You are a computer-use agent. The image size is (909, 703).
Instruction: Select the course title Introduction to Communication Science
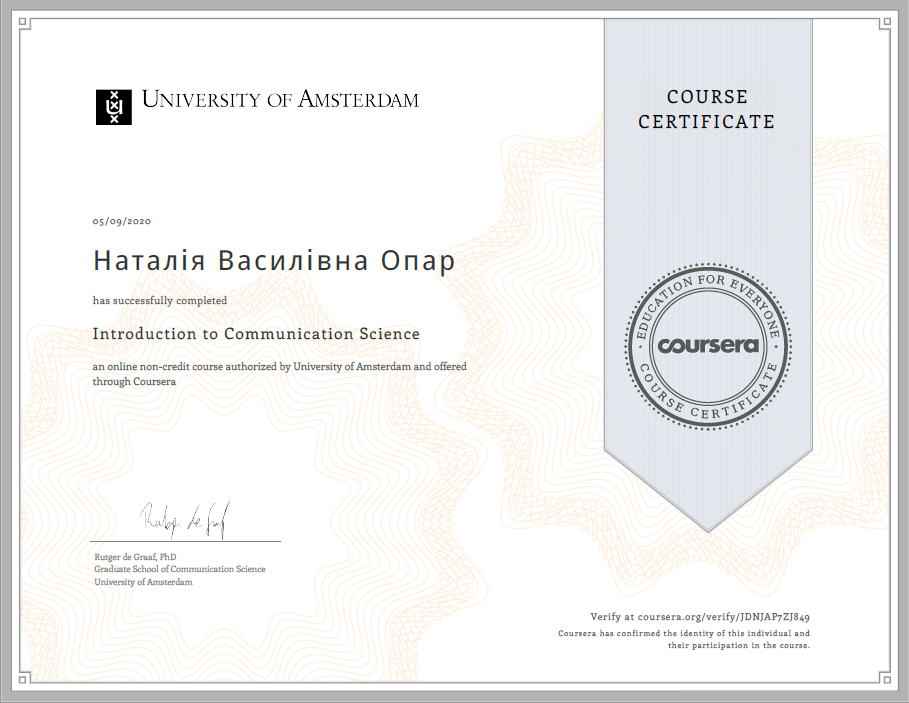[x=256, y=334]
